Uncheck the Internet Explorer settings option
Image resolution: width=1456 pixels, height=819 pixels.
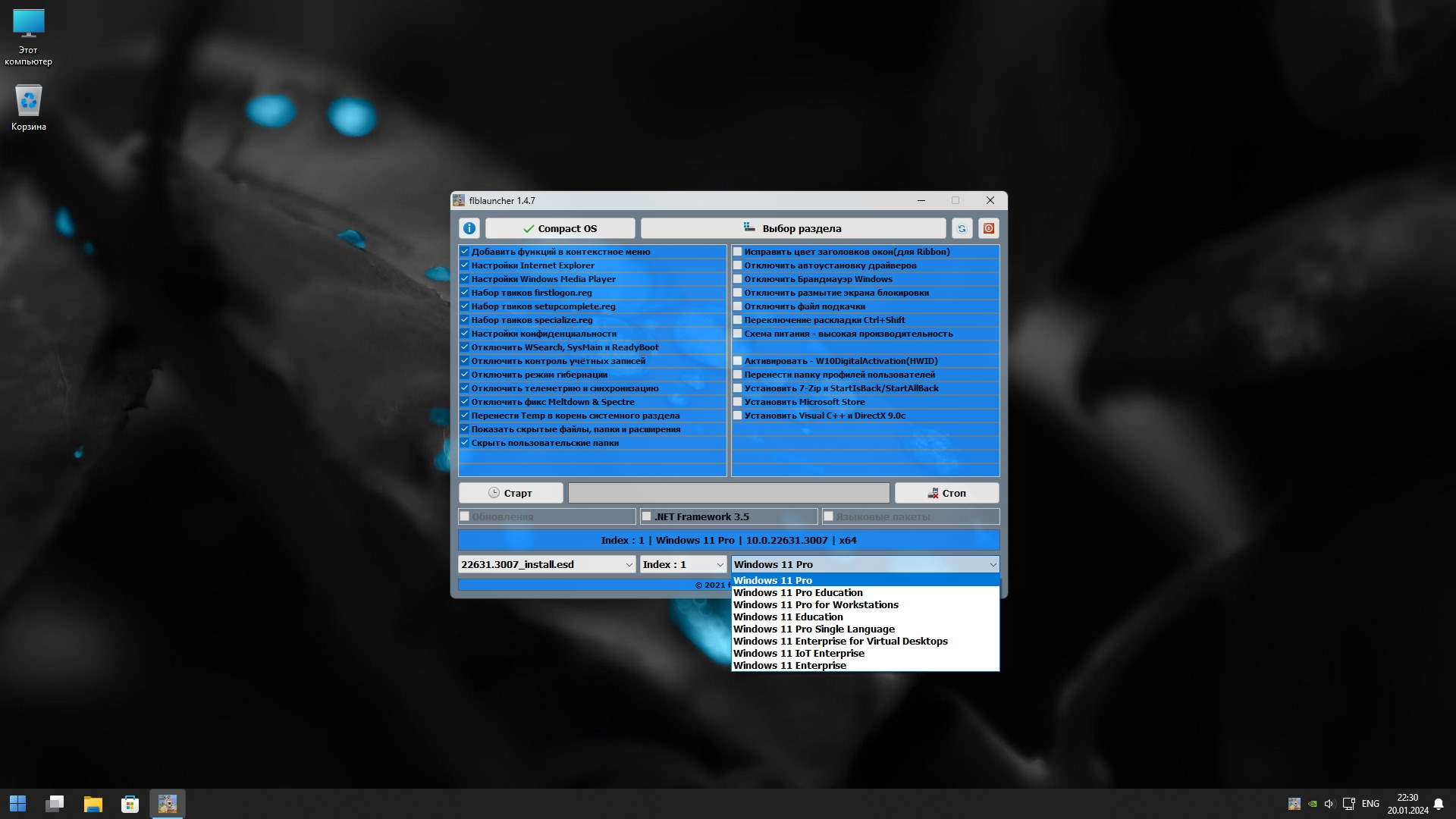point(465,265)
